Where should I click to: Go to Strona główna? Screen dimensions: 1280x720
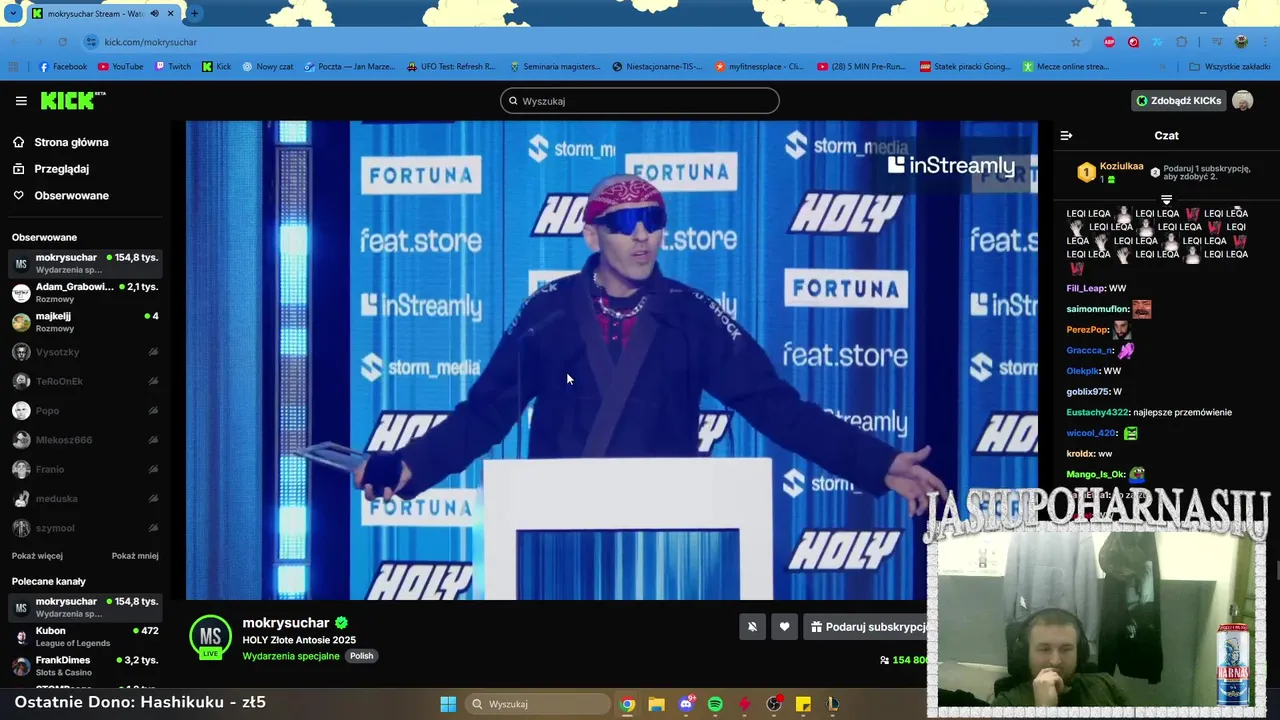[x=71, y=142]
